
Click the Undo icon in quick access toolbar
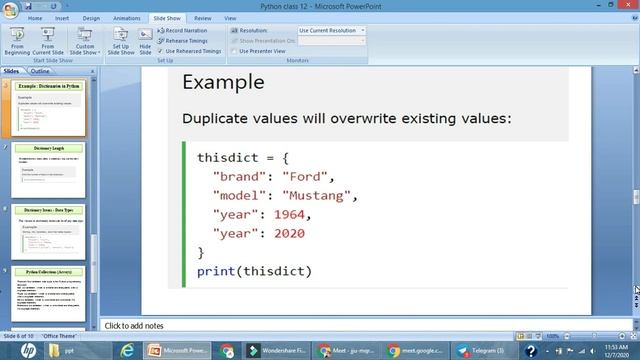tap(53, 6)
